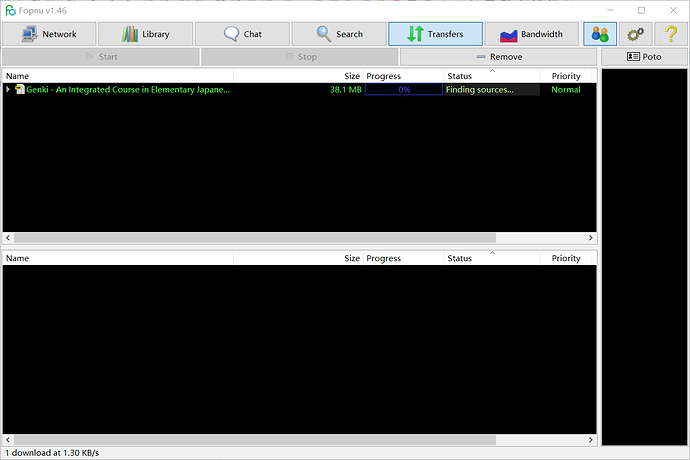Viewport: 690px width, 460px height.
Task: Switch to the Chat tab
Action: pyautogui.click(x=242, y=34)
